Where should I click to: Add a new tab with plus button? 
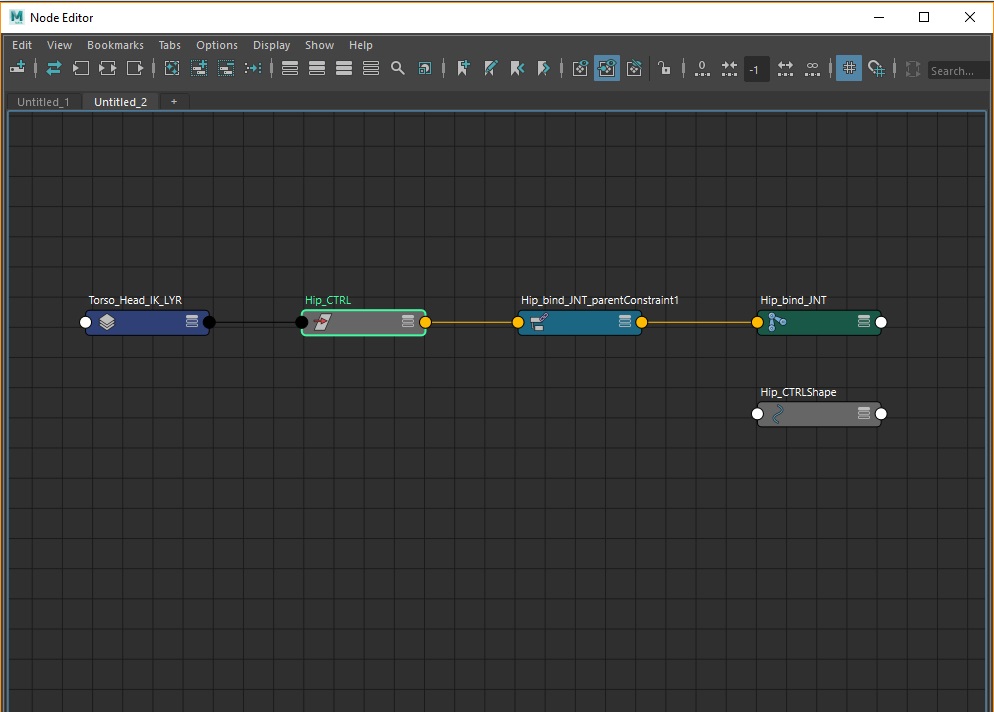click(173, 102)
